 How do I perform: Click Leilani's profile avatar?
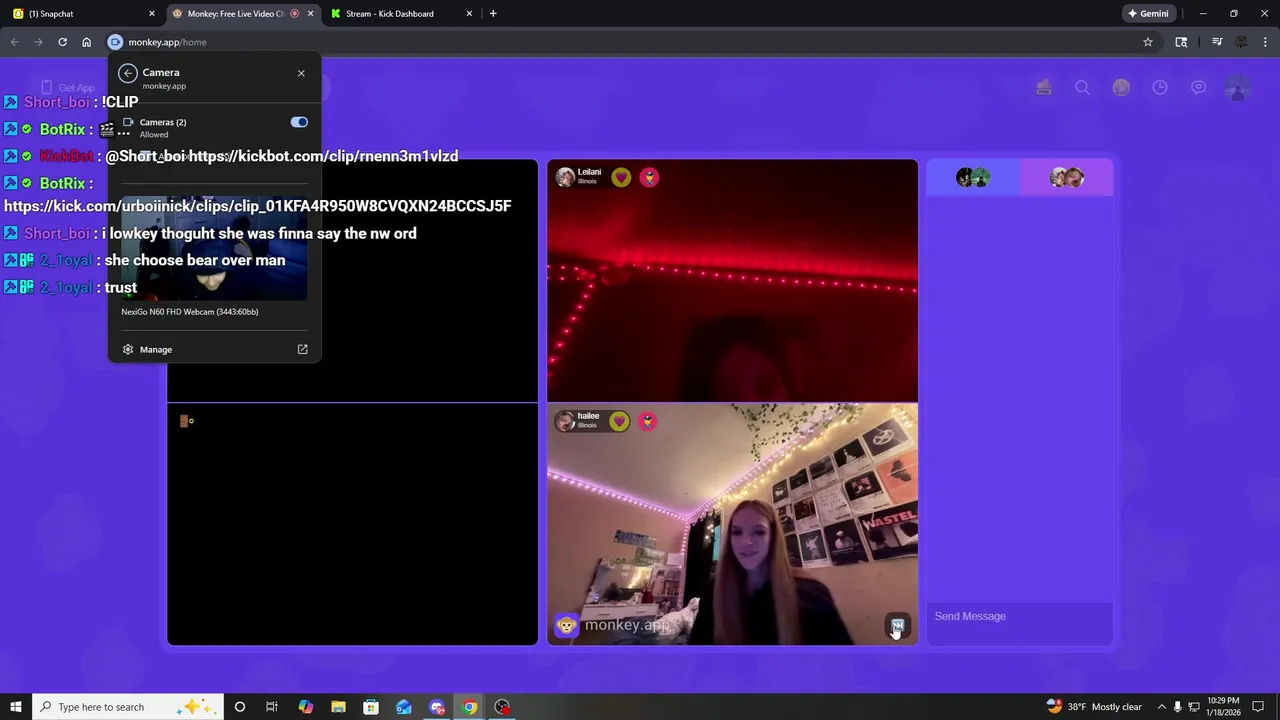point(565,177)
